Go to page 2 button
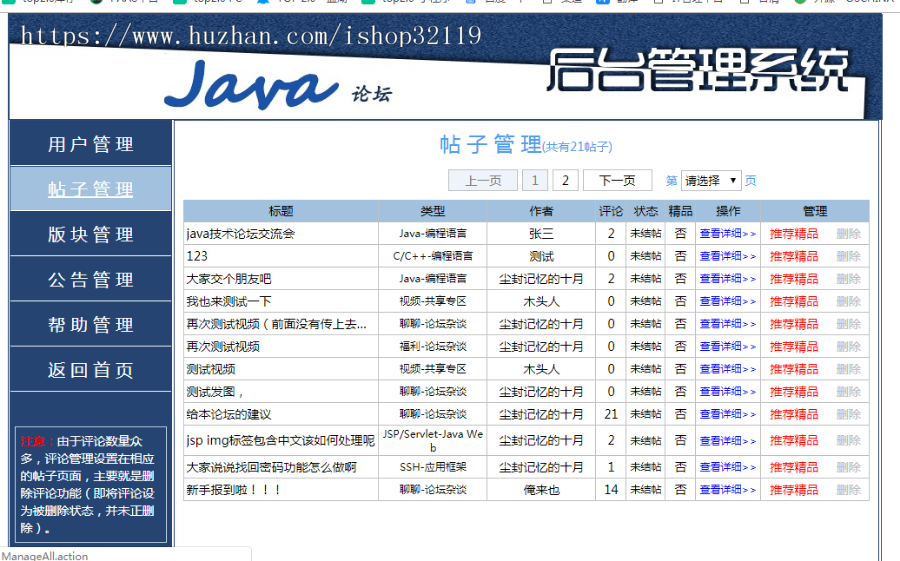The image size is (900, 561). pyautogui.click(x=565, y=180)
